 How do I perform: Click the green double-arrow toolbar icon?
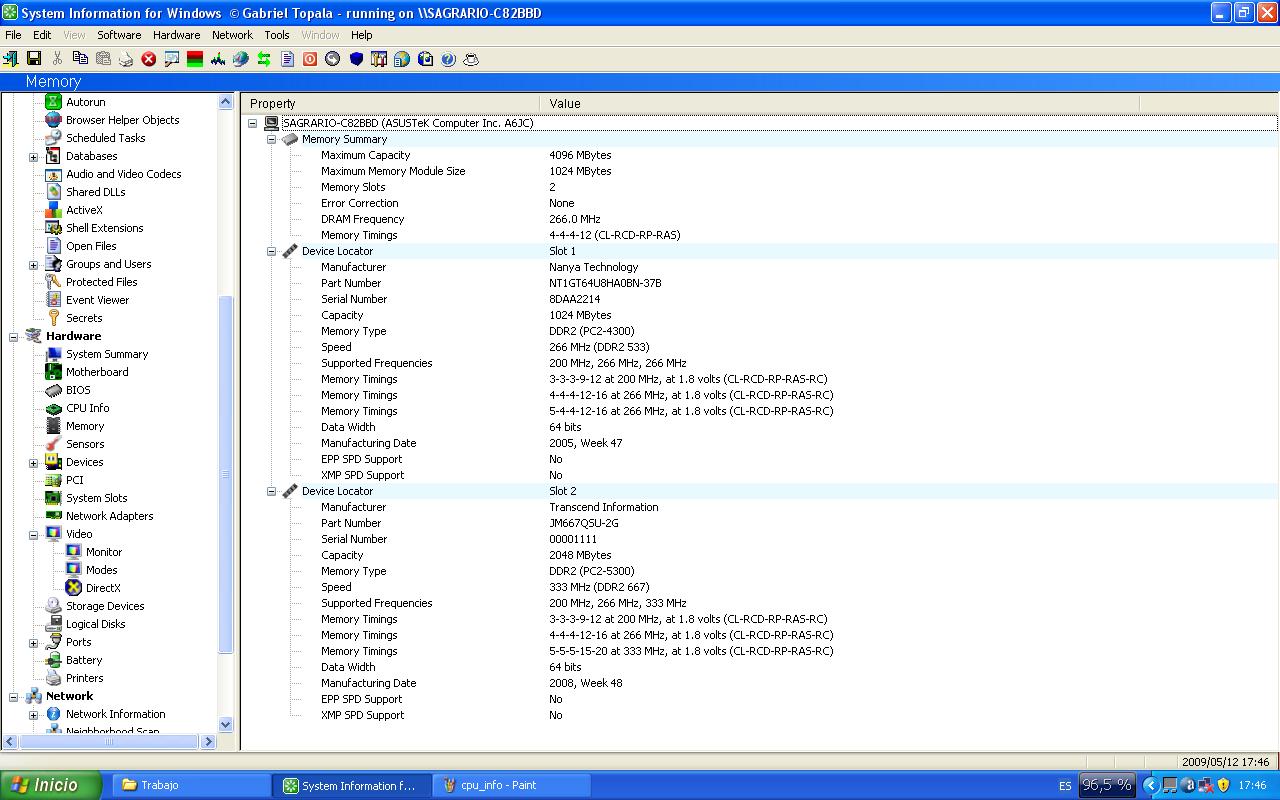(x=264, y=59)
